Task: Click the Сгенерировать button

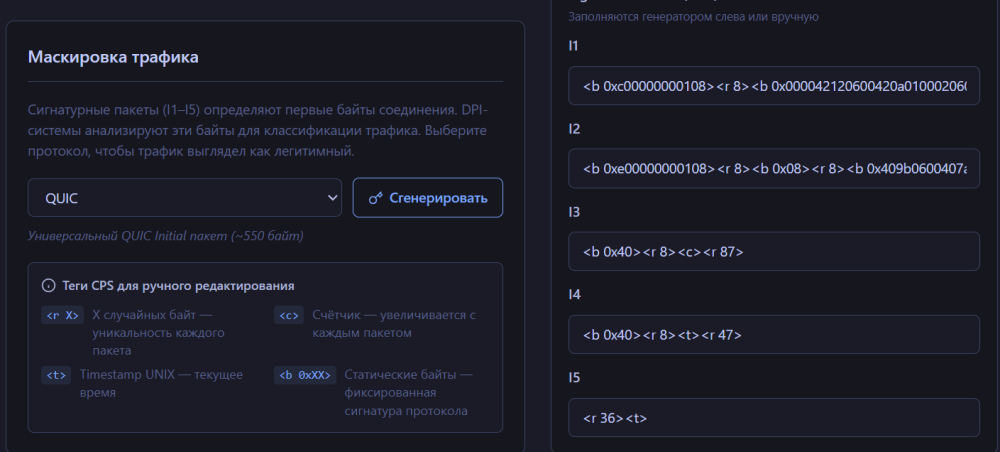Action: tap(428, 198)
